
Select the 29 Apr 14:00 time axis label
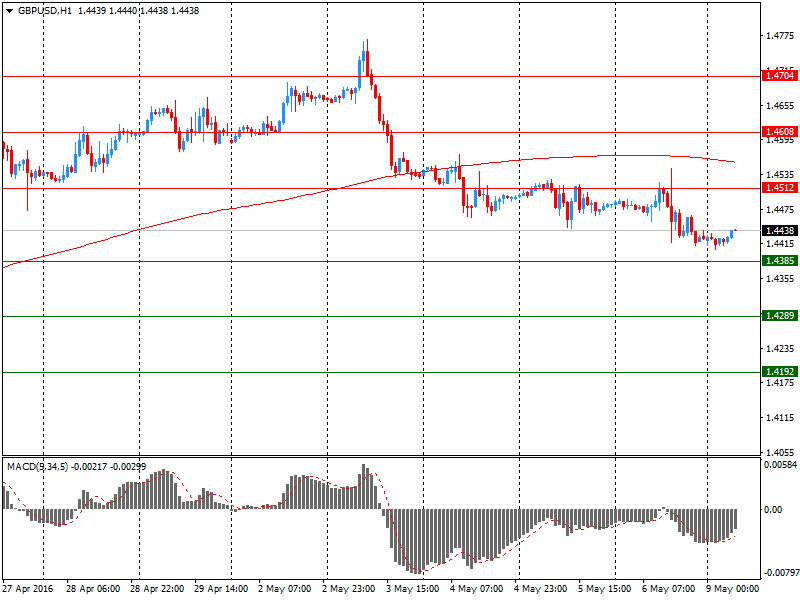click(221, 589)
